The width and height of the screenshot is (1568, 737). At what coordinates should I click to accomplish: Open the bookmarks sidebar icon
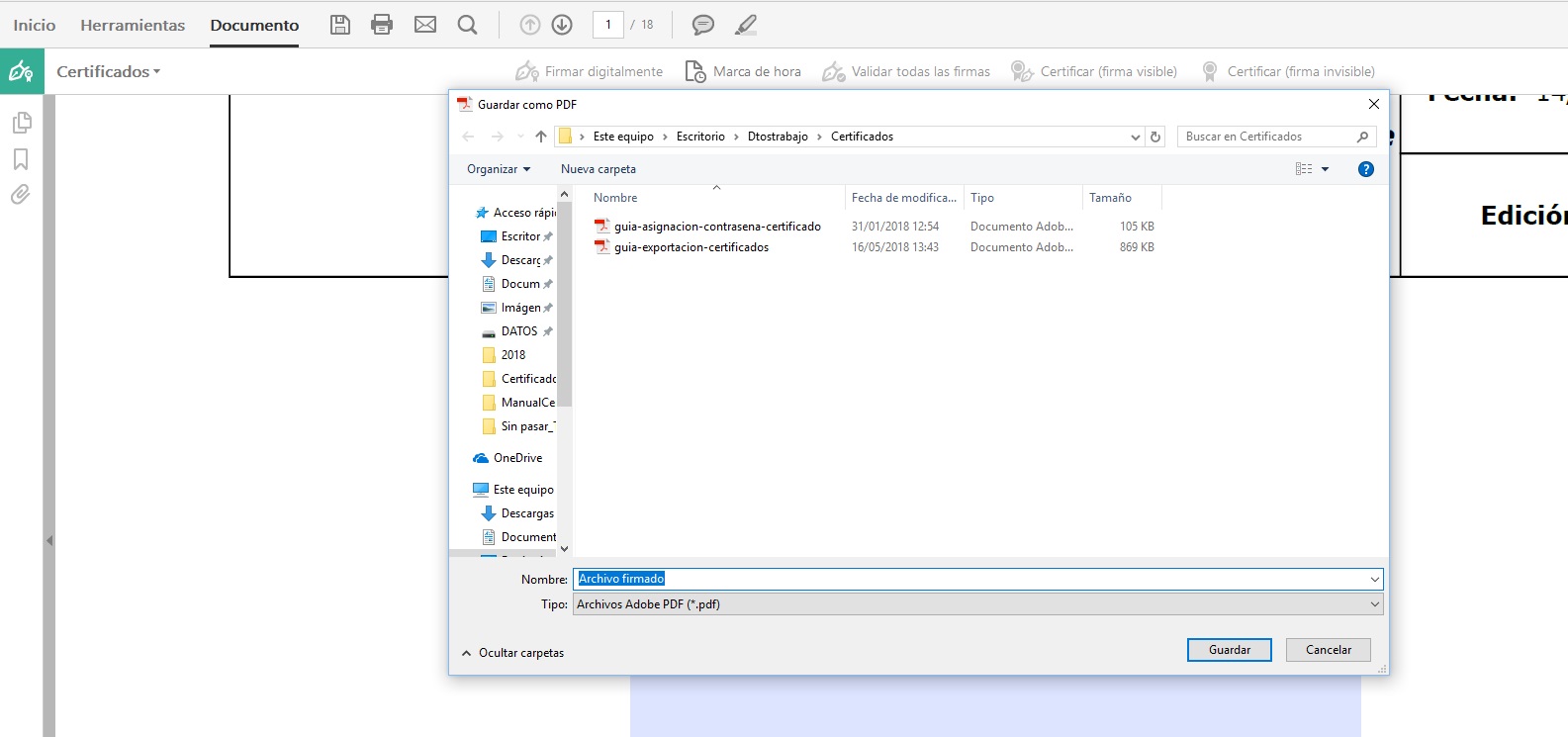(21, 159)
